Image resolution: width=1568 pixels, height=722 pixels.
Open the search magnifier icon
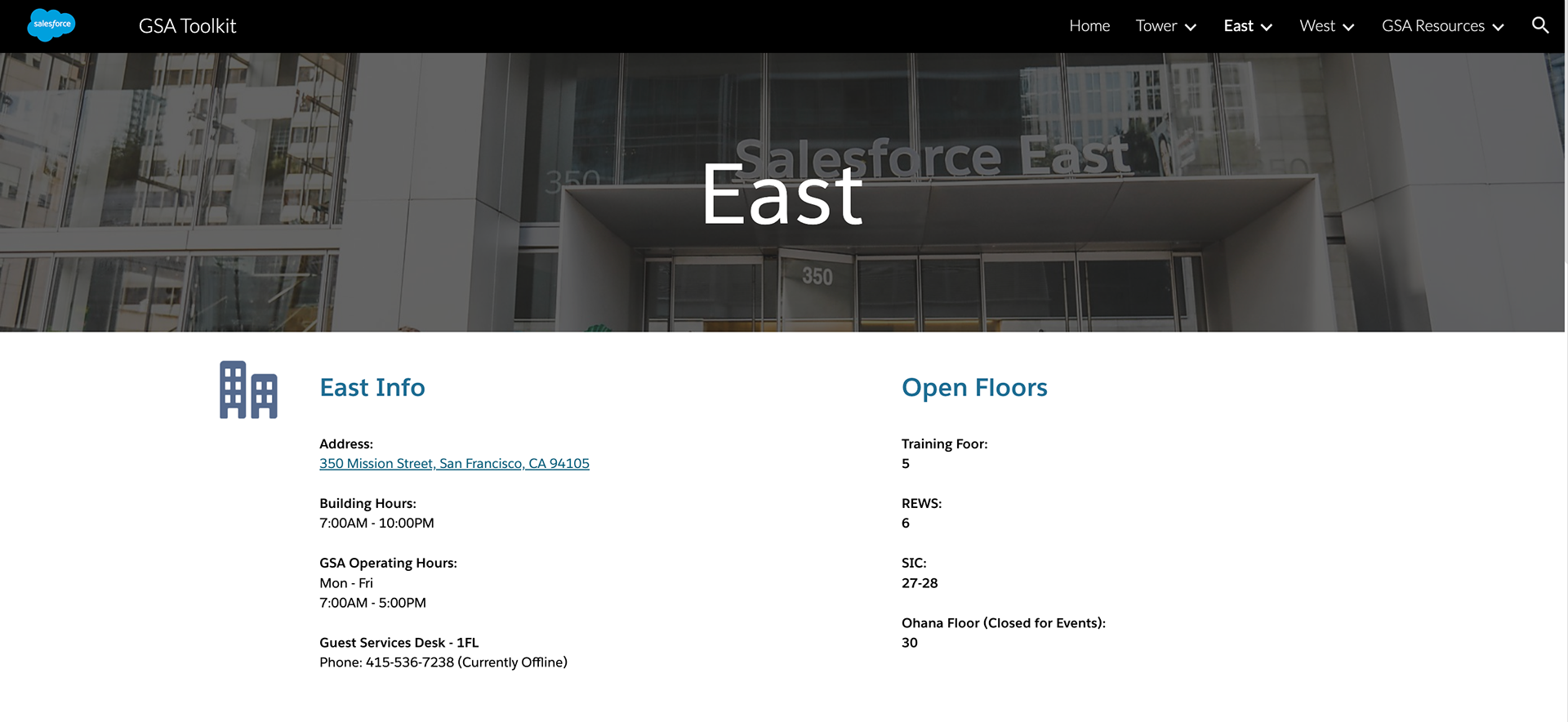[1540, 25]
